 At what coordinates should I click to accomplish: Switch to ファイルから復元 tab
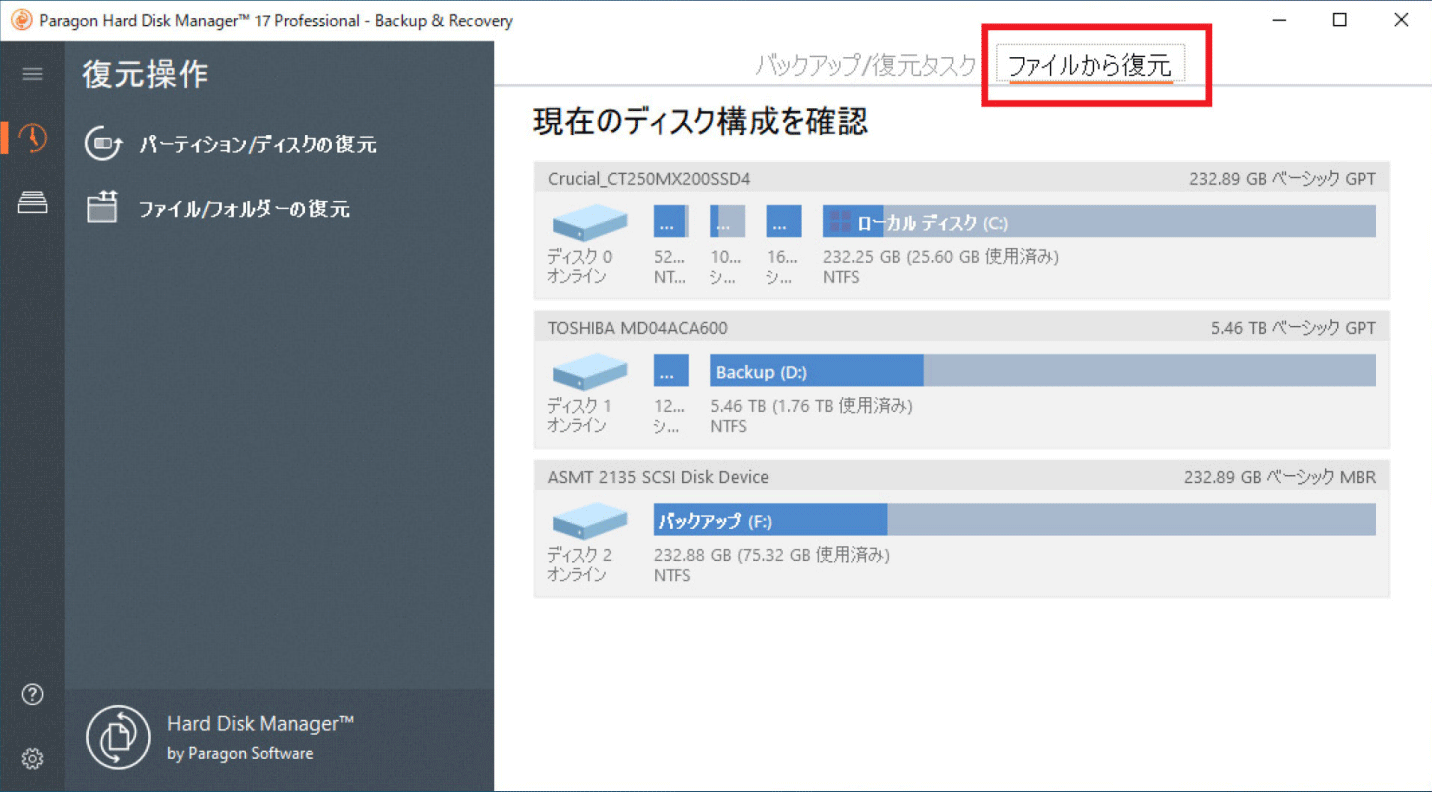[1090, 65]
